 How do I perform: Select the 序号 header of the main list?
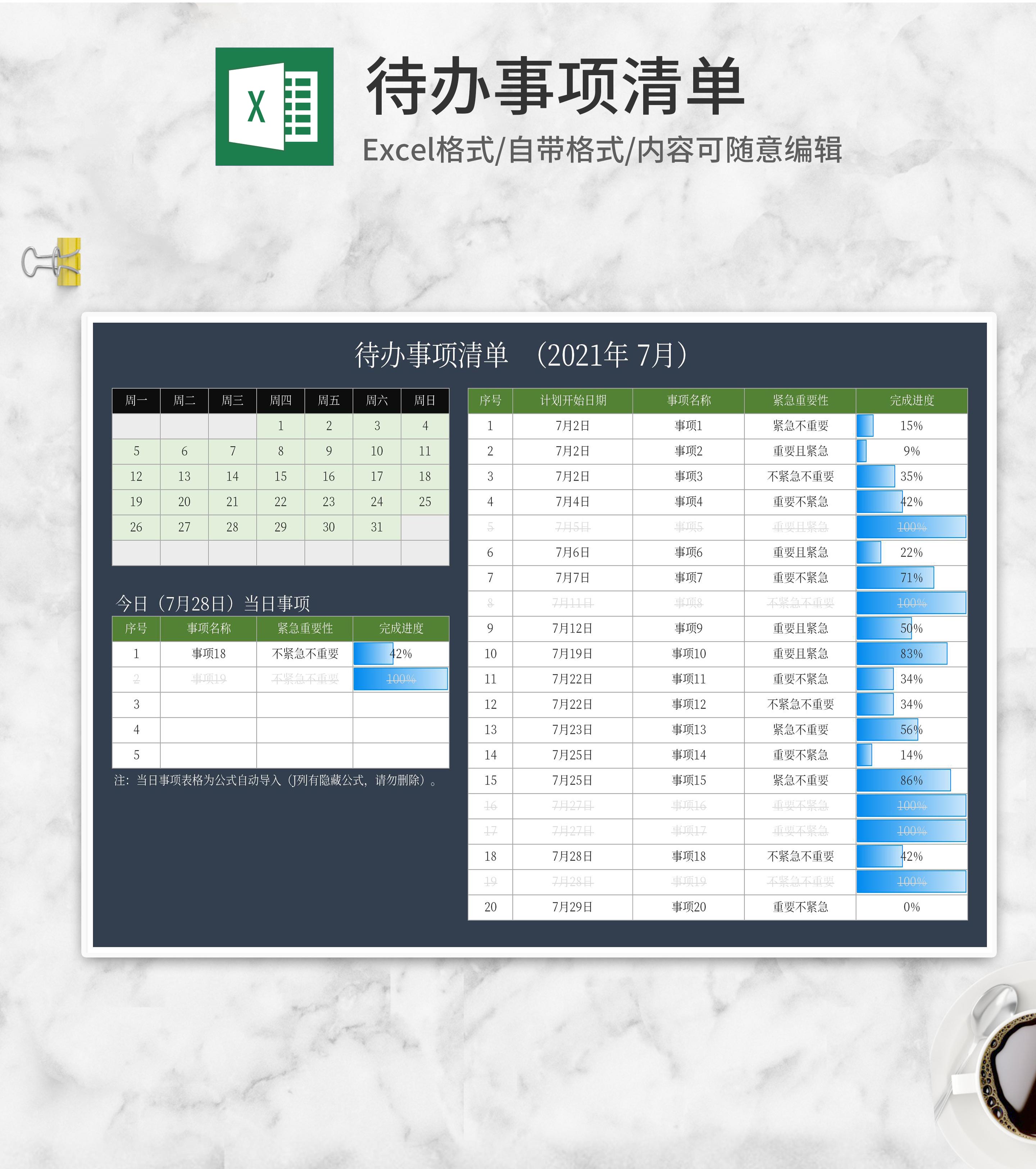tap(491, 401)
